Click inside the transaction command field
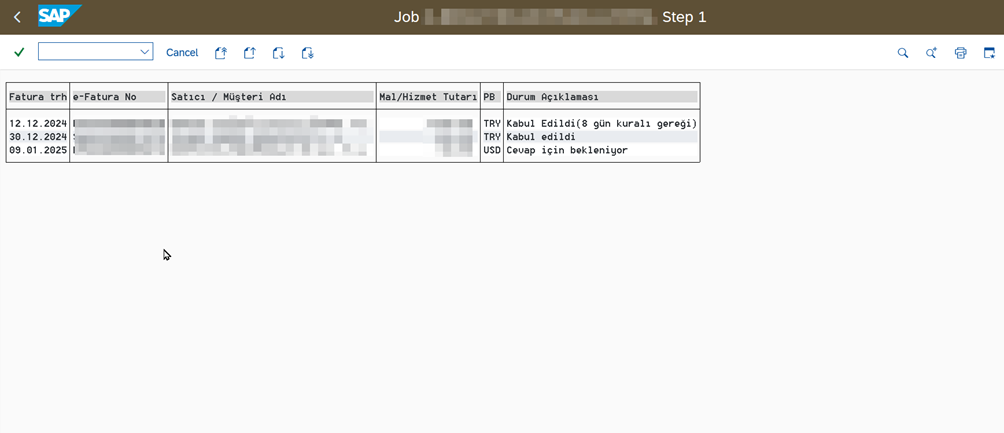 point(88,52)
